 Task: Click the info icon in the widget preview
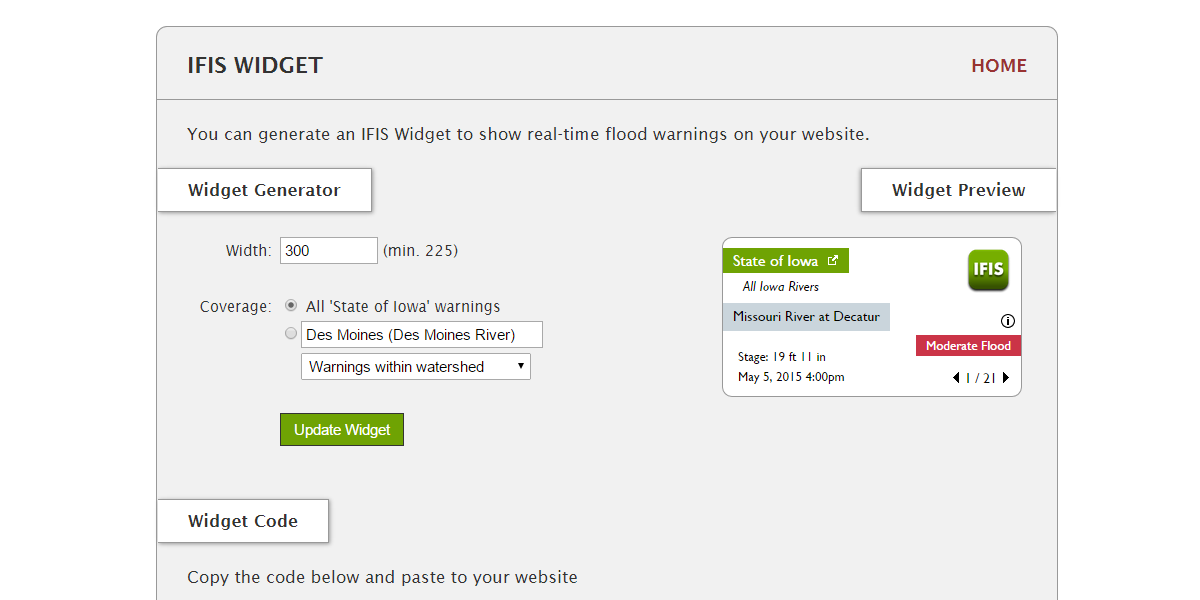tap(1008, 320)
